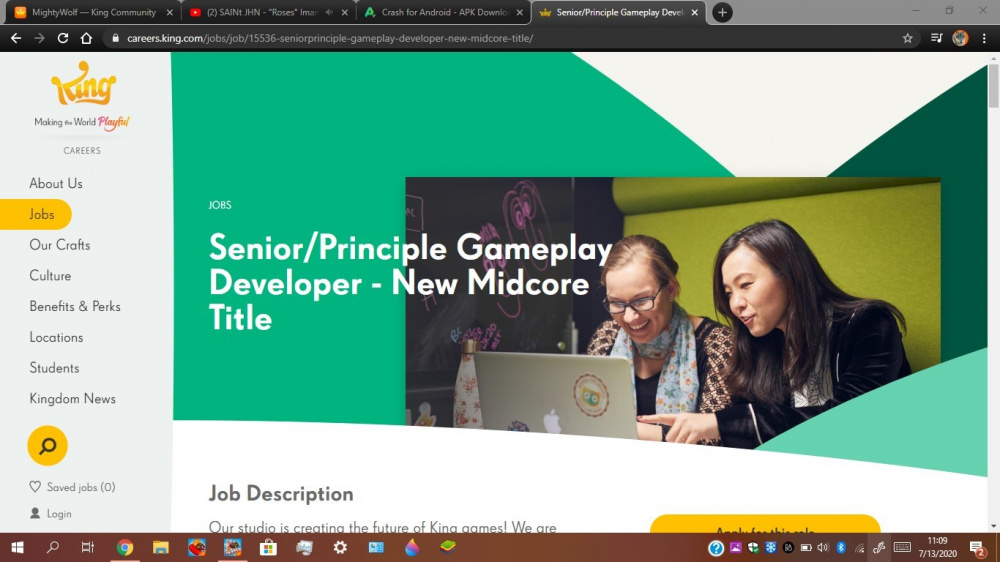Open the notification action center

click(977, 547)
